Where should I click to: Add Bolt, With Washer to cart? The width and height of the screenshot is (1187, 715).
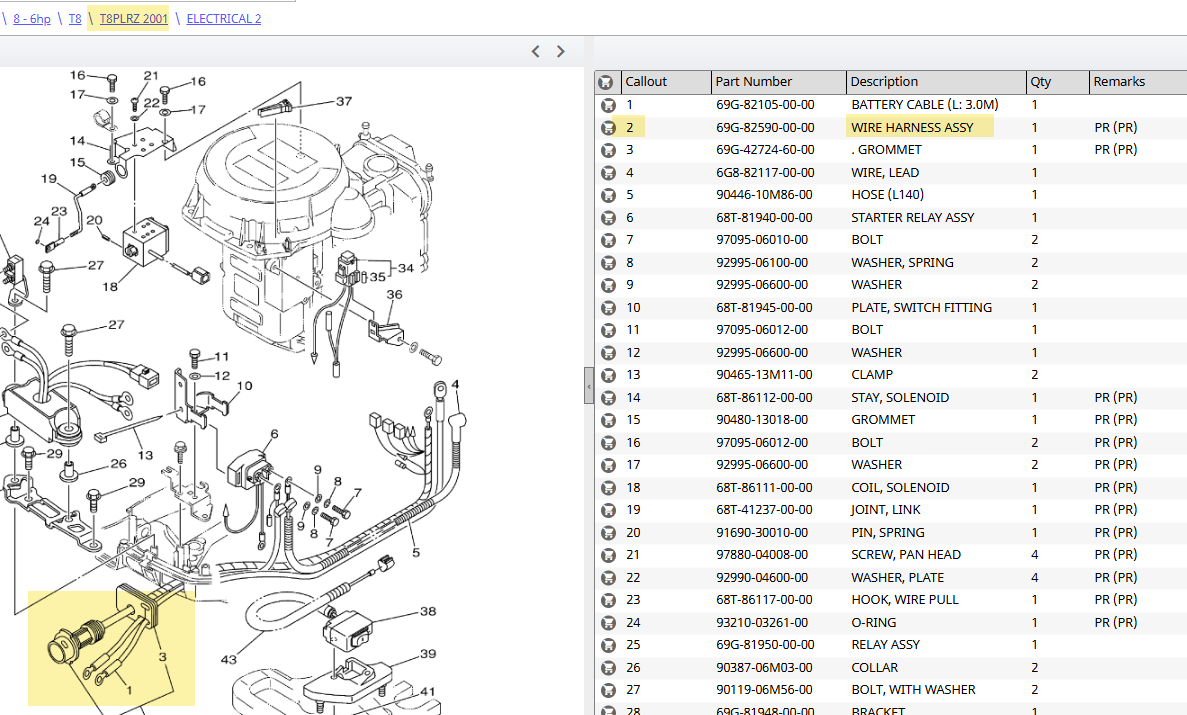[x=608, y=691]
